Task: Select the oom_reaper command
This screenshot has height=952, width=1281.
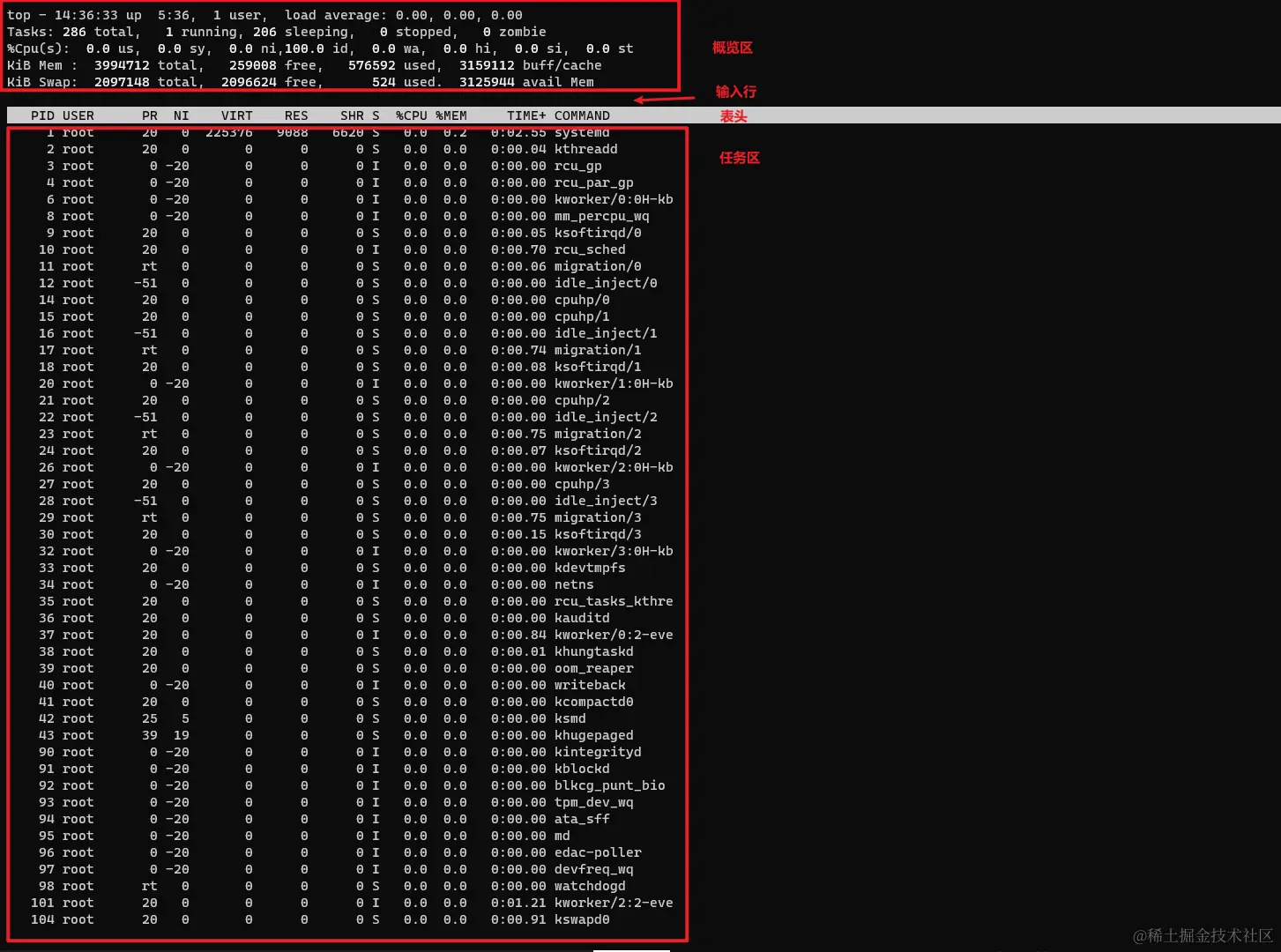Action: click(594, 668)
